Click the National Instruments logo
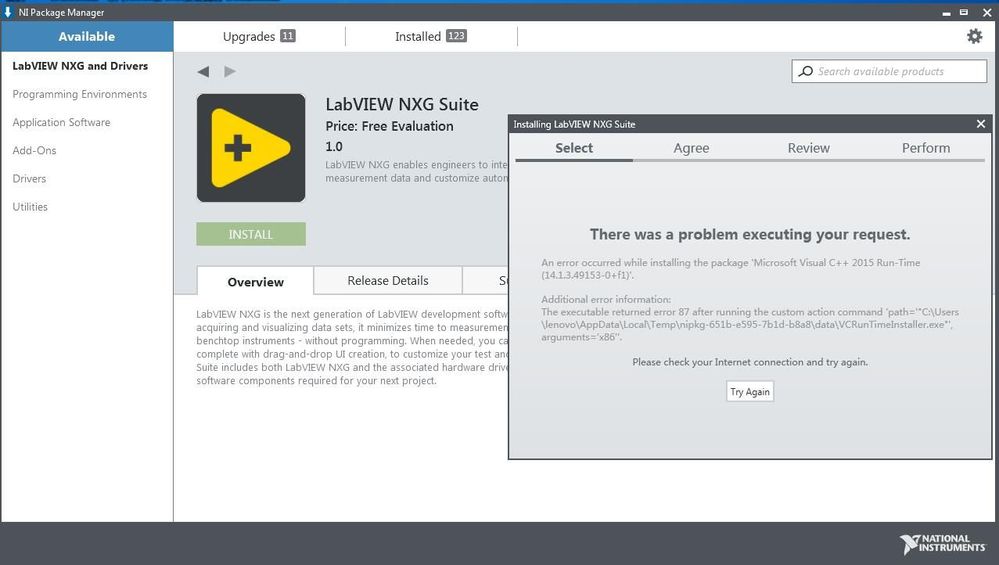Viewport: 999px width, 565px height. [942, 544]
